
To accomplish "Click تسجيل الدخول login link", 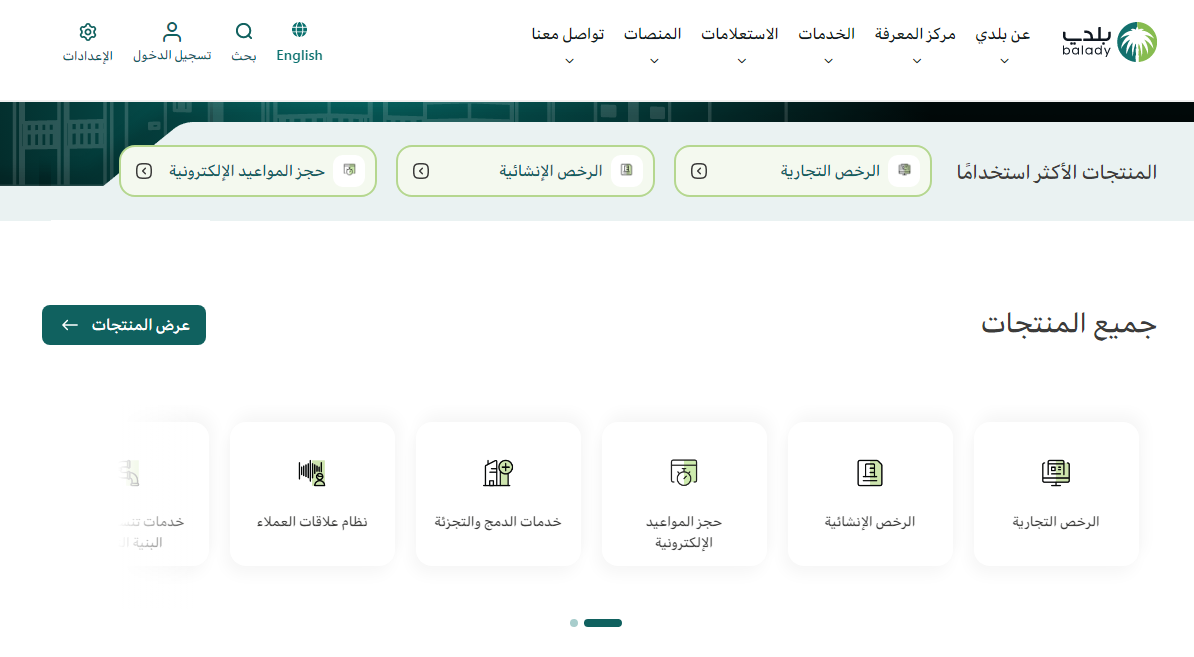I will click(x=172, y=56).
